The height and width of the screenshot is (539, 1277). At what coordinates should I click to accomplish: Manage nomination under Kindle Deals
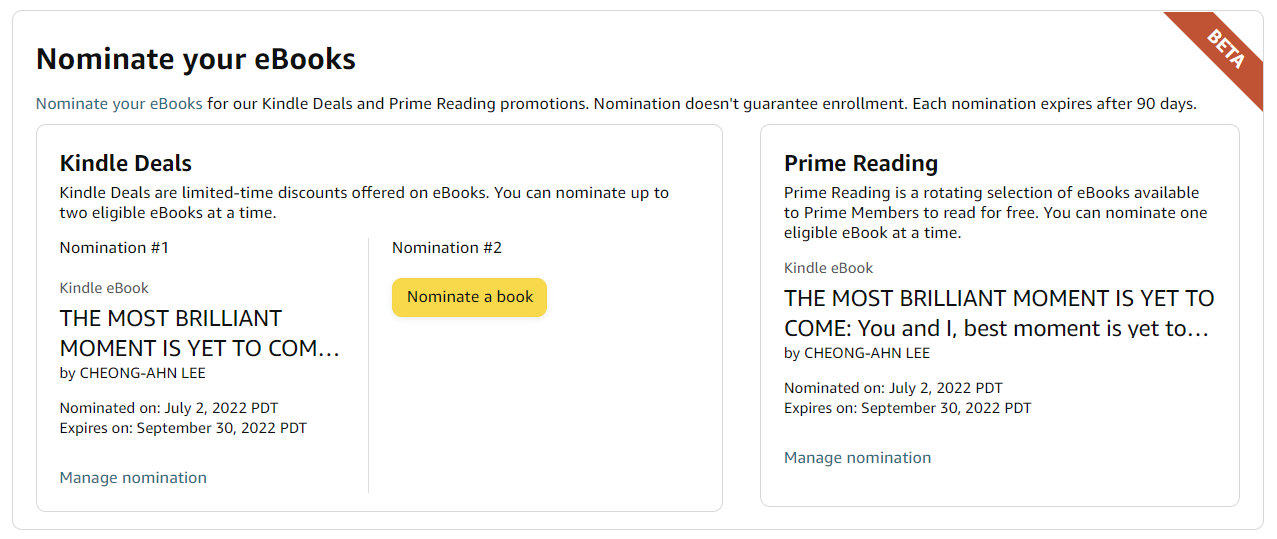point(133,478)
